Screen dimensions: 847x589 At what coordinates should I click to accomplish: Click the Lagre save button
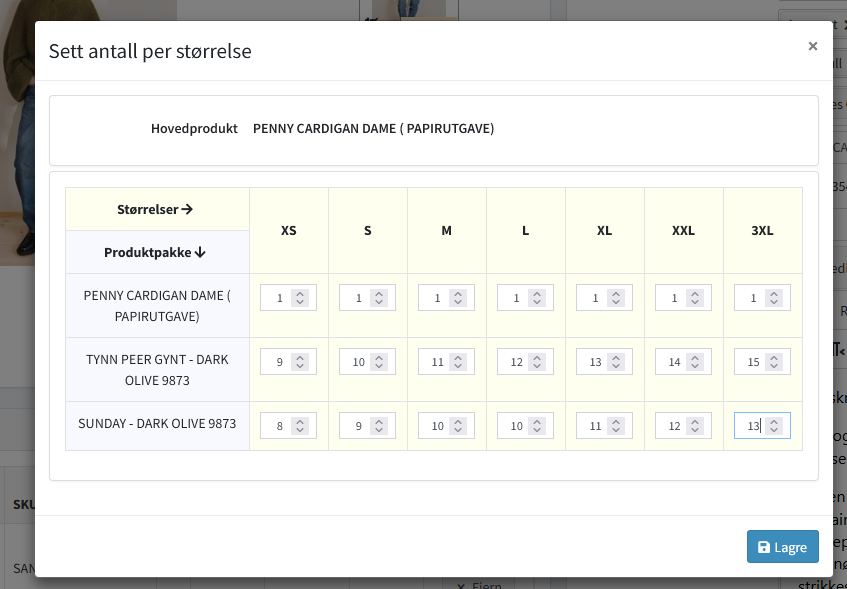782,547
